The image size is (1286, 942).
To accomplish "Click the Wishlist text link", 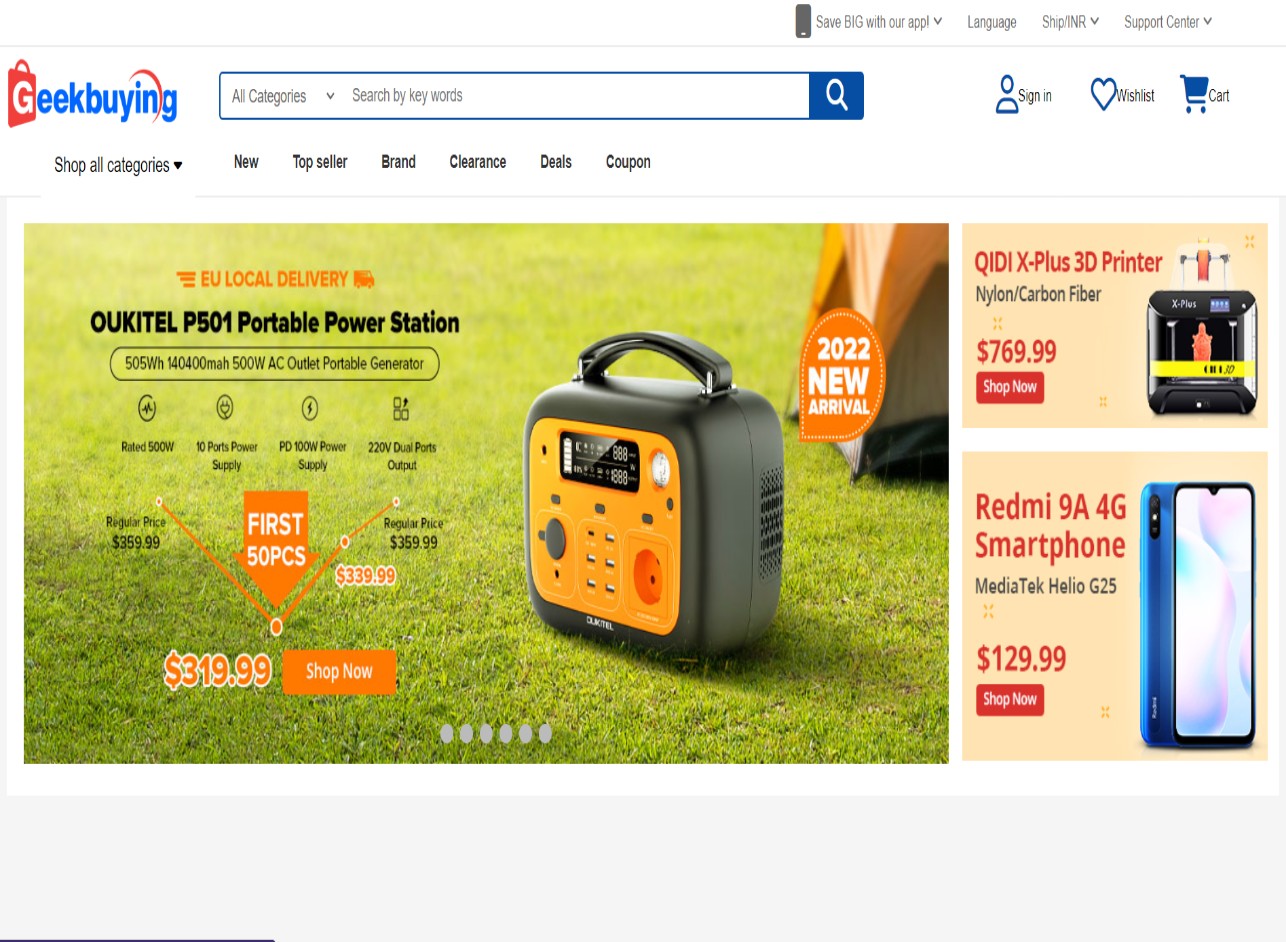I will click(1136, 96).
